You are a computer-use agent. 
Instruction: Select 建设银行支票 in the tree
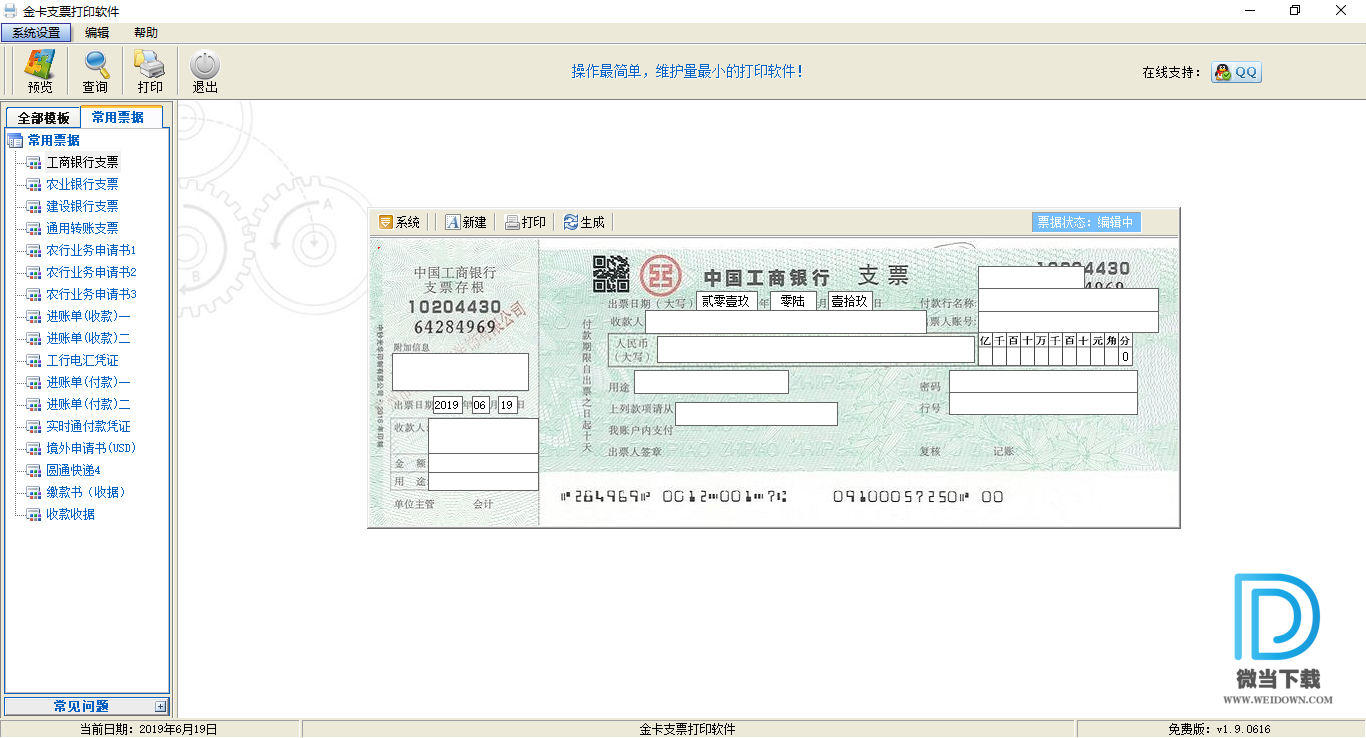tap(82, 206)
